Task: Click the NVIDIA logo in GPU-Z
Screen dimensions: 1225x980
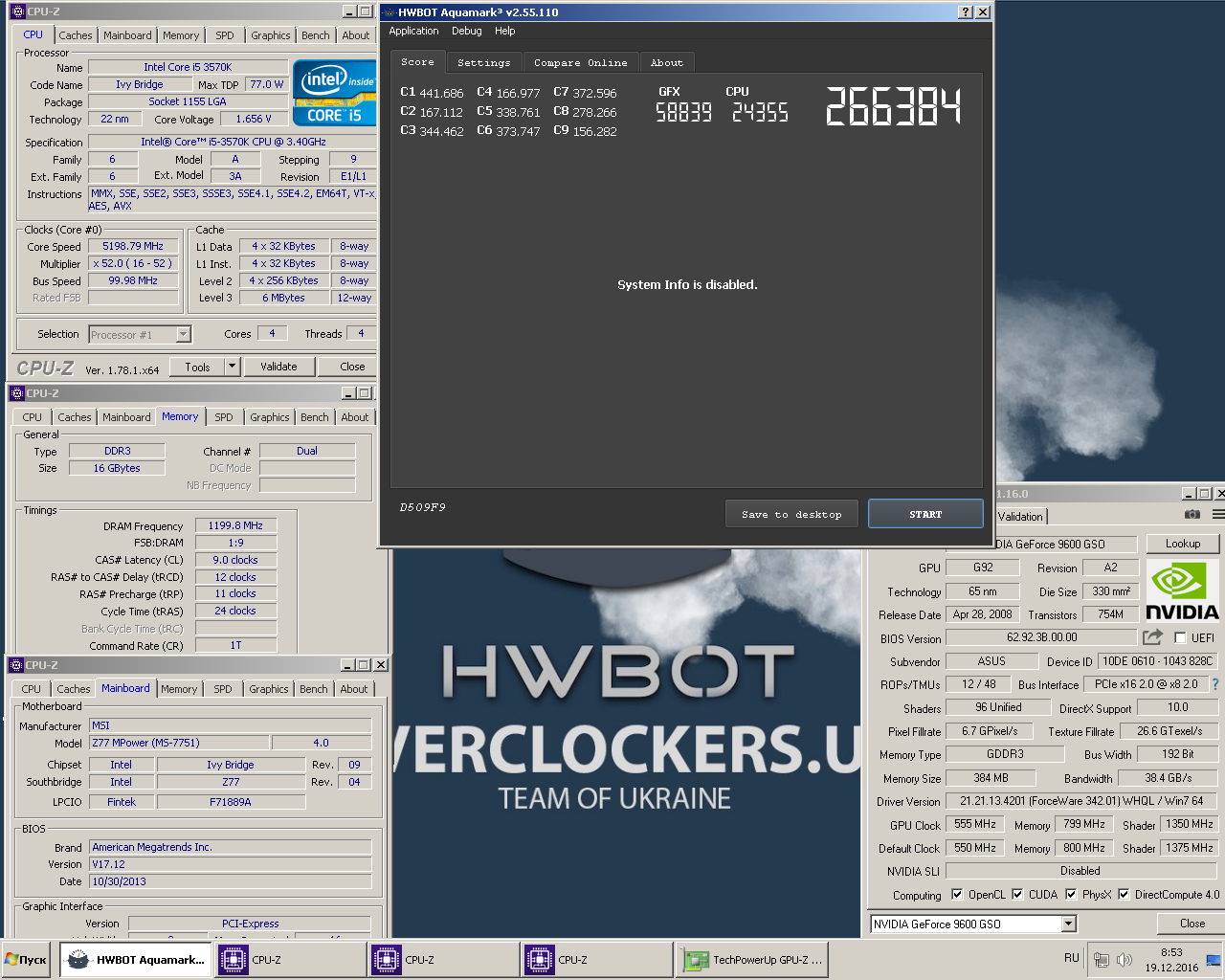Action: point(1182,592)
